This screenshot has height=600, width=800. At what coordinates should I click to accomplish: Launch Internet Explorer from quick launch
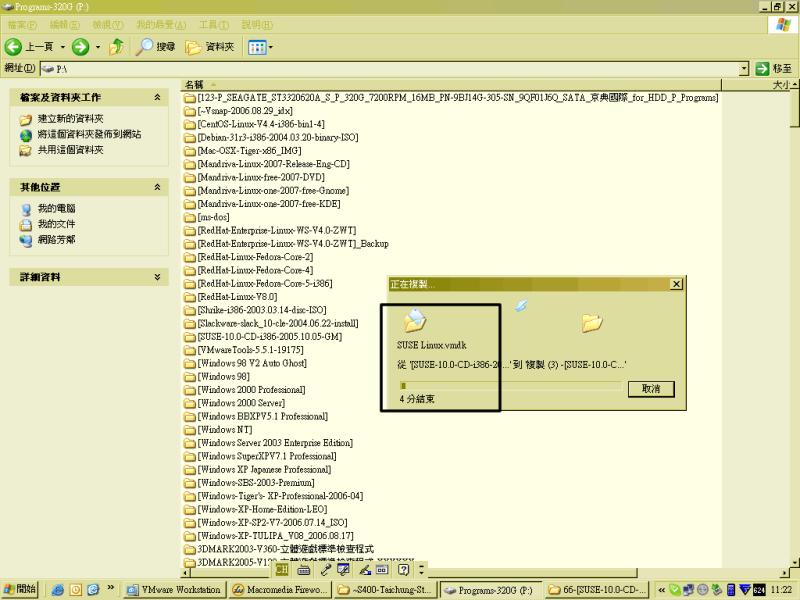[x=58, y=590]
